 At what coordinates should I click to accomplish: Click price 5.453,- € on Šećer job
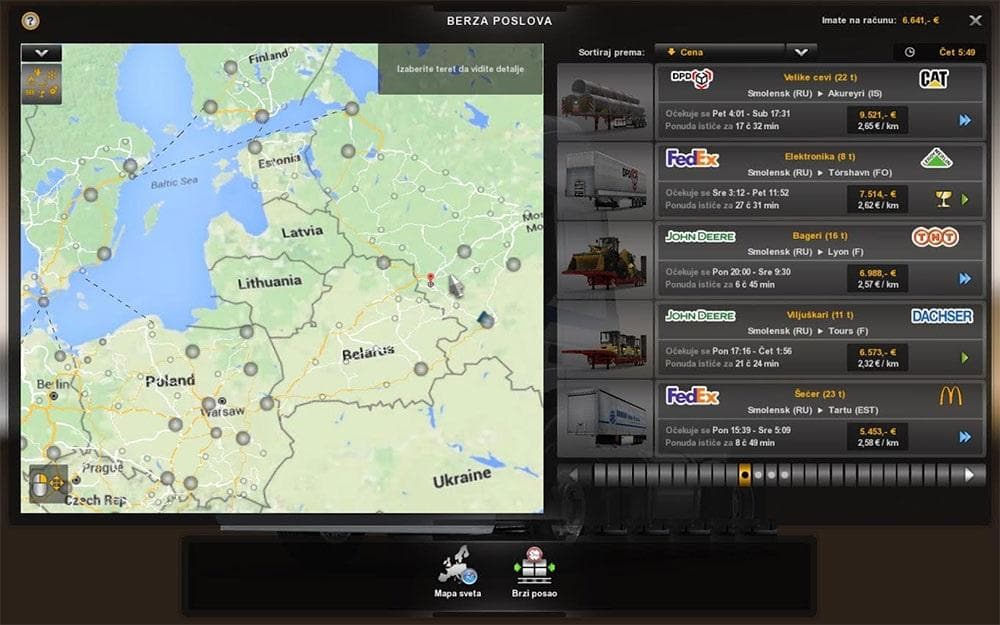tap(877, 431)
